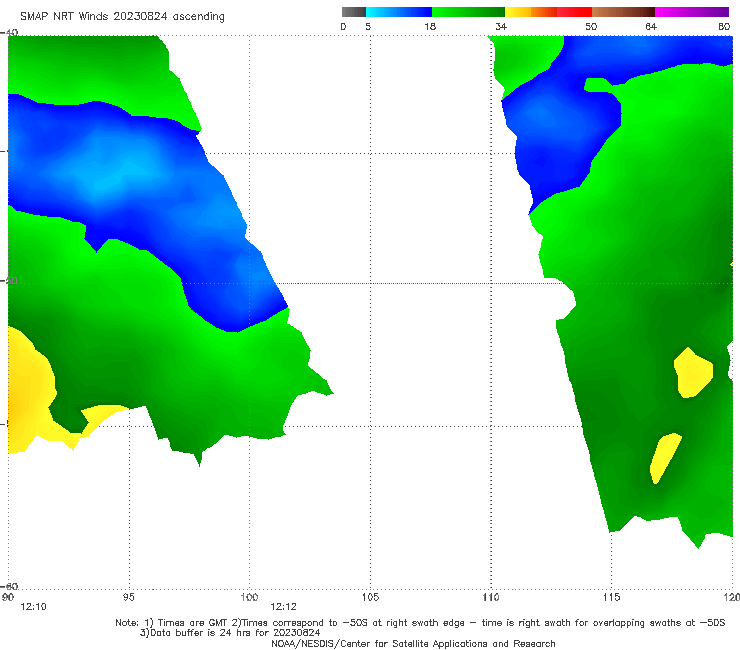The width and height of the screenshot is (740, 650).
Task: Click the yellow-orange segment of the color bar
Action: coord(531,12)
